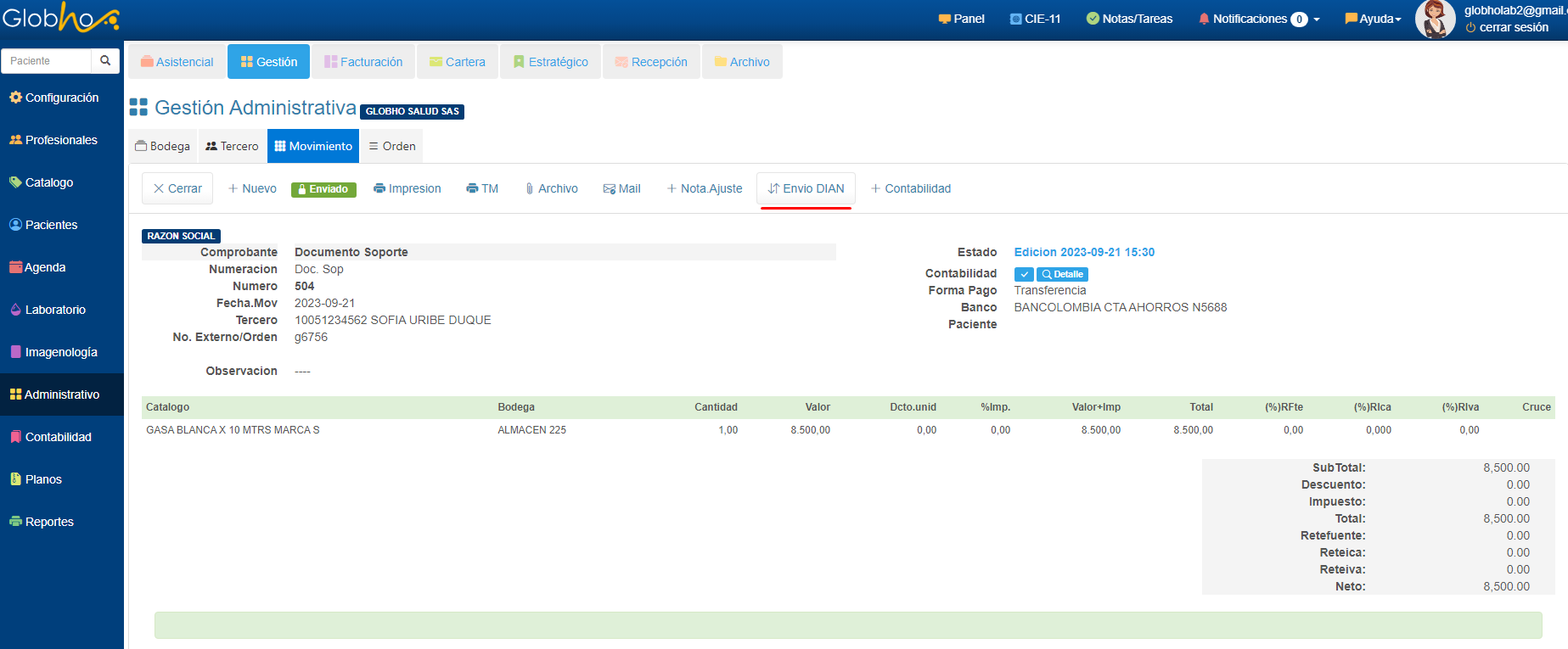Close the document with Cerrar

point(177,188)
